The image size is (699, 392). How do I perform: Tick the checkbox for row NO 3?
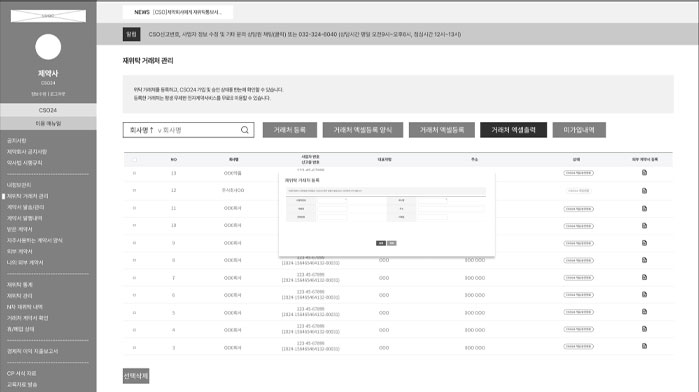coord(134,347)
